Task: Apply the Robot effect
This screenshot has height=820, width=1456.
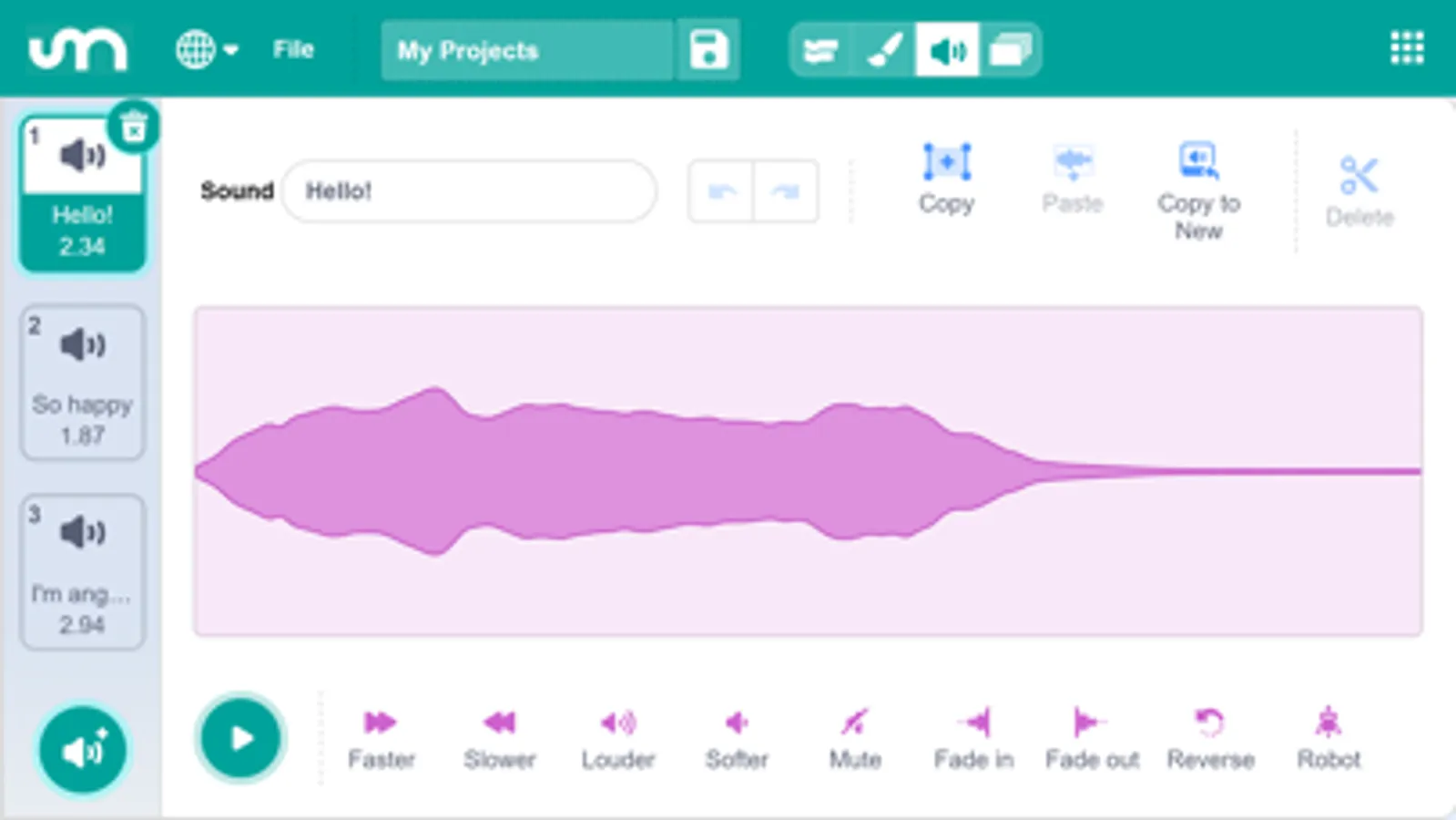Action: point(1329,738)
